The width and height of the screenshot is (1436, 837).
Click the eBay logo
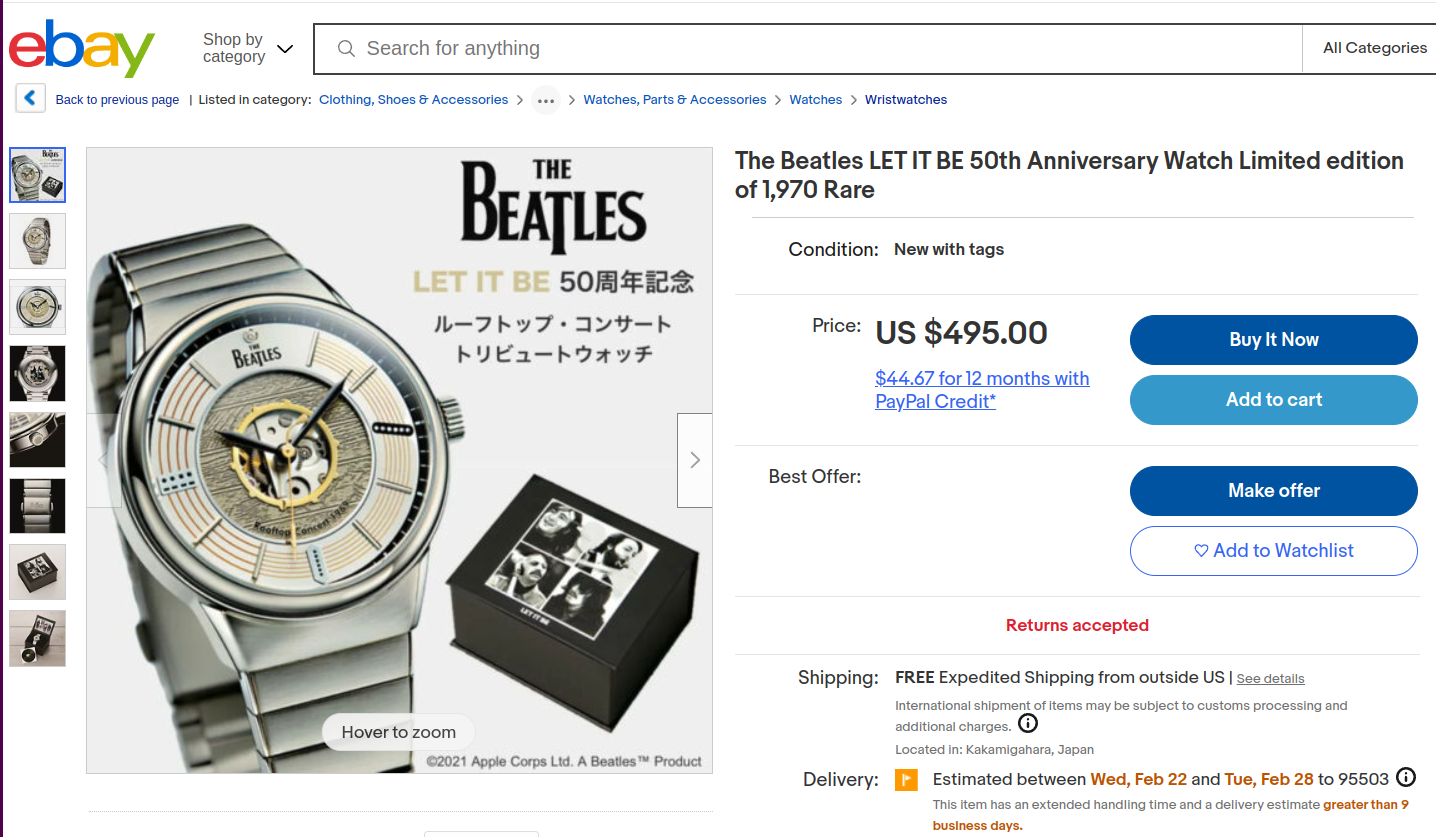82,48
